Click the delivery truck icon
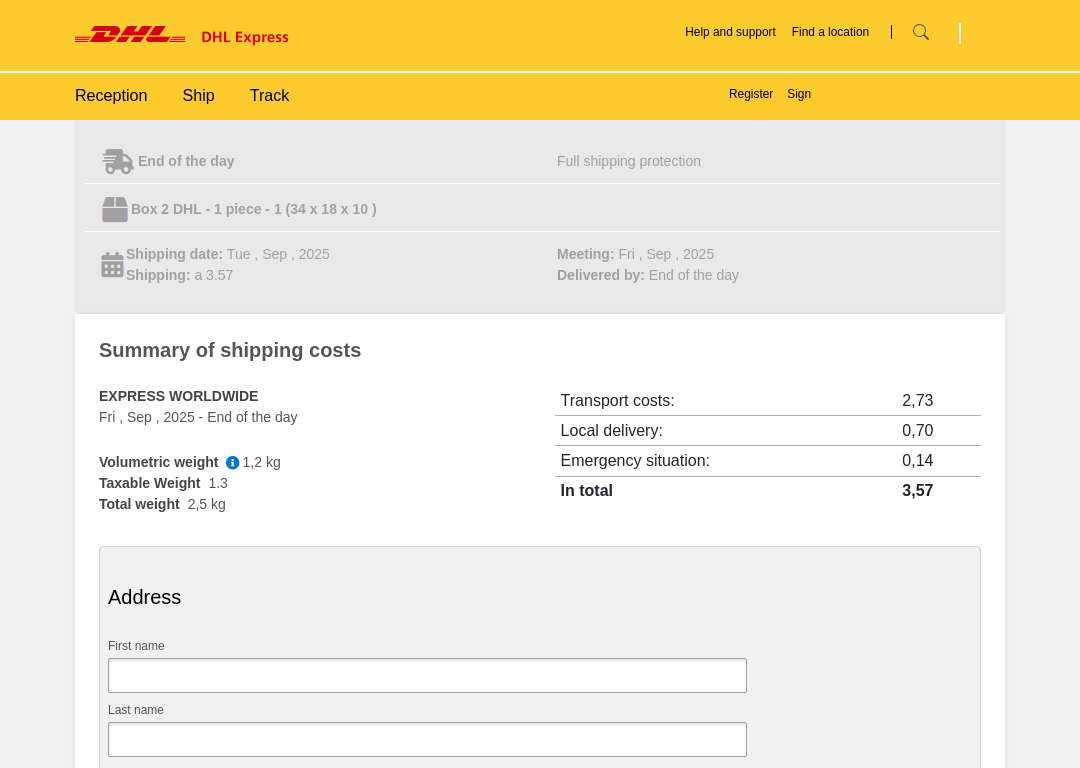This screenshot has width=1080, height=768. tap(117, 161)
